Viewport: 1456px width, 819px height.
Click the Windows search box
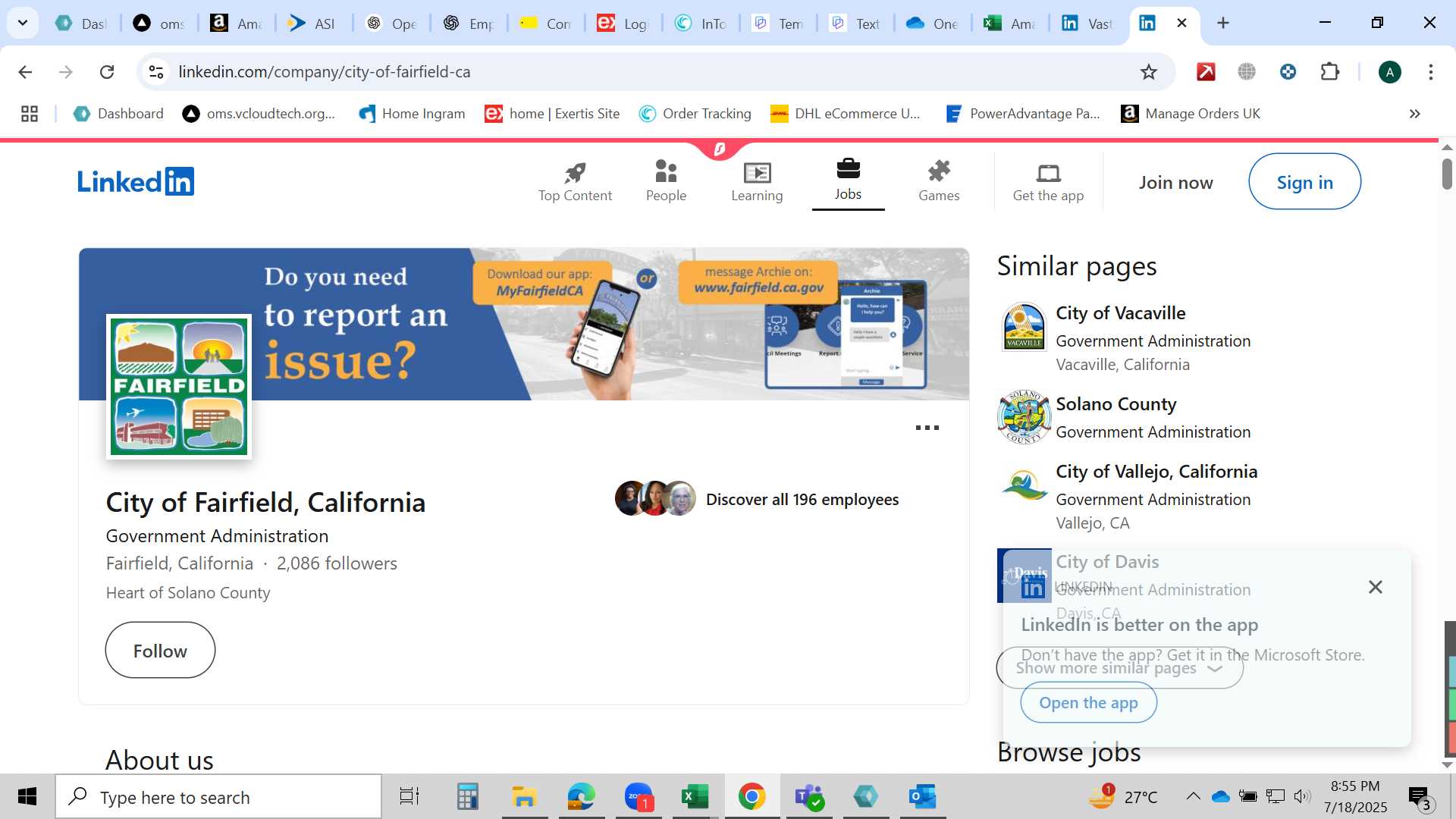pos(218,797)
